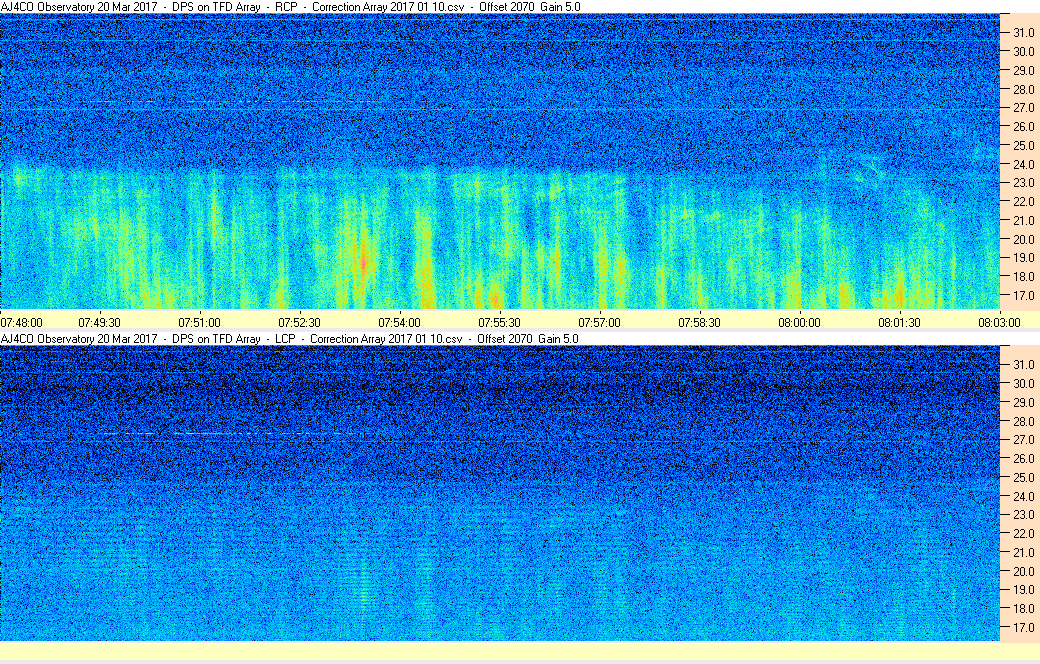
Task: Click the 29.0 frequency label on RCP plot
Action: click(1023, 70)
